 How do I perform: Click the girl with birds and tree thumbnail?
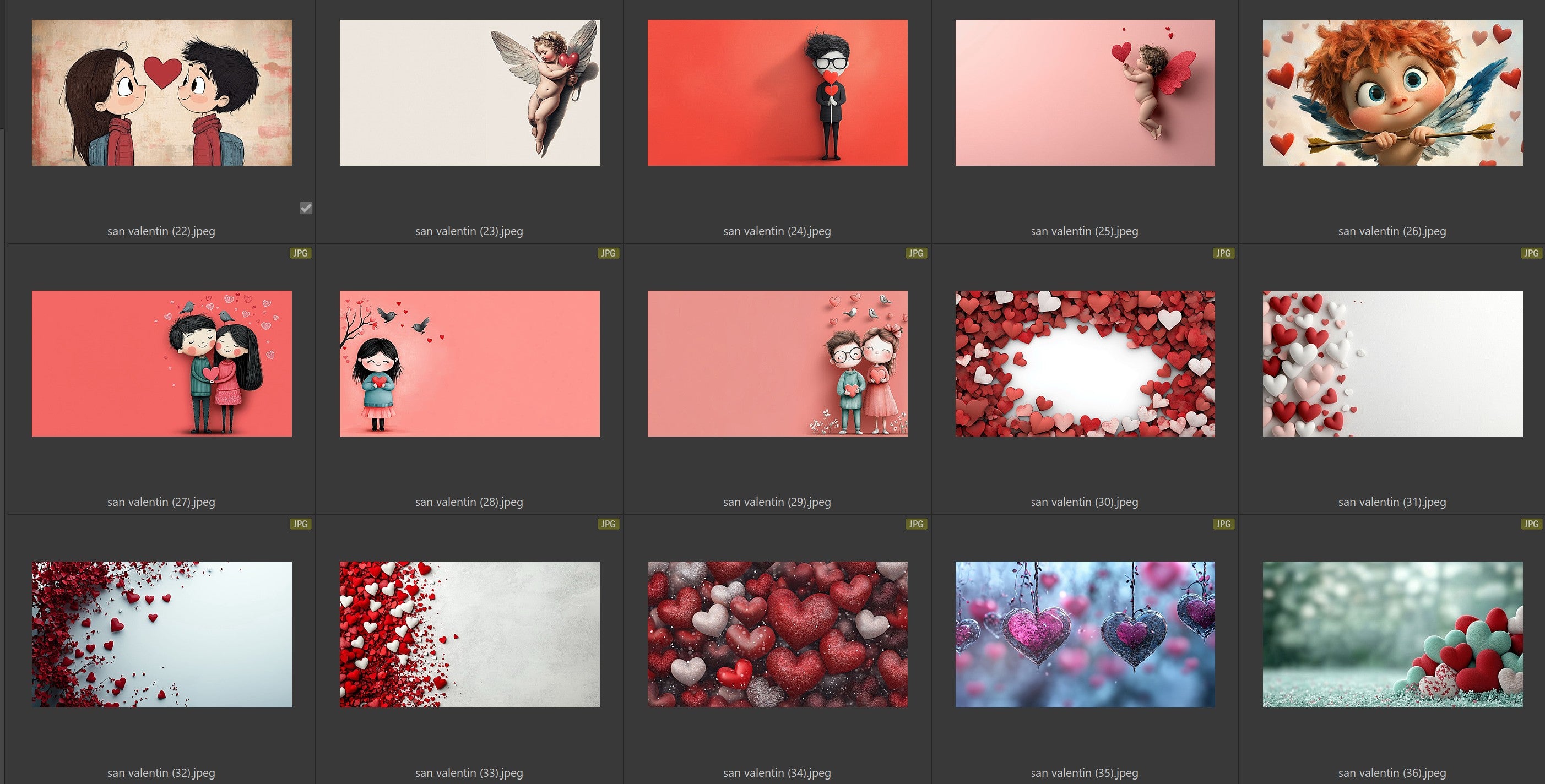click(x=470, y=364)
